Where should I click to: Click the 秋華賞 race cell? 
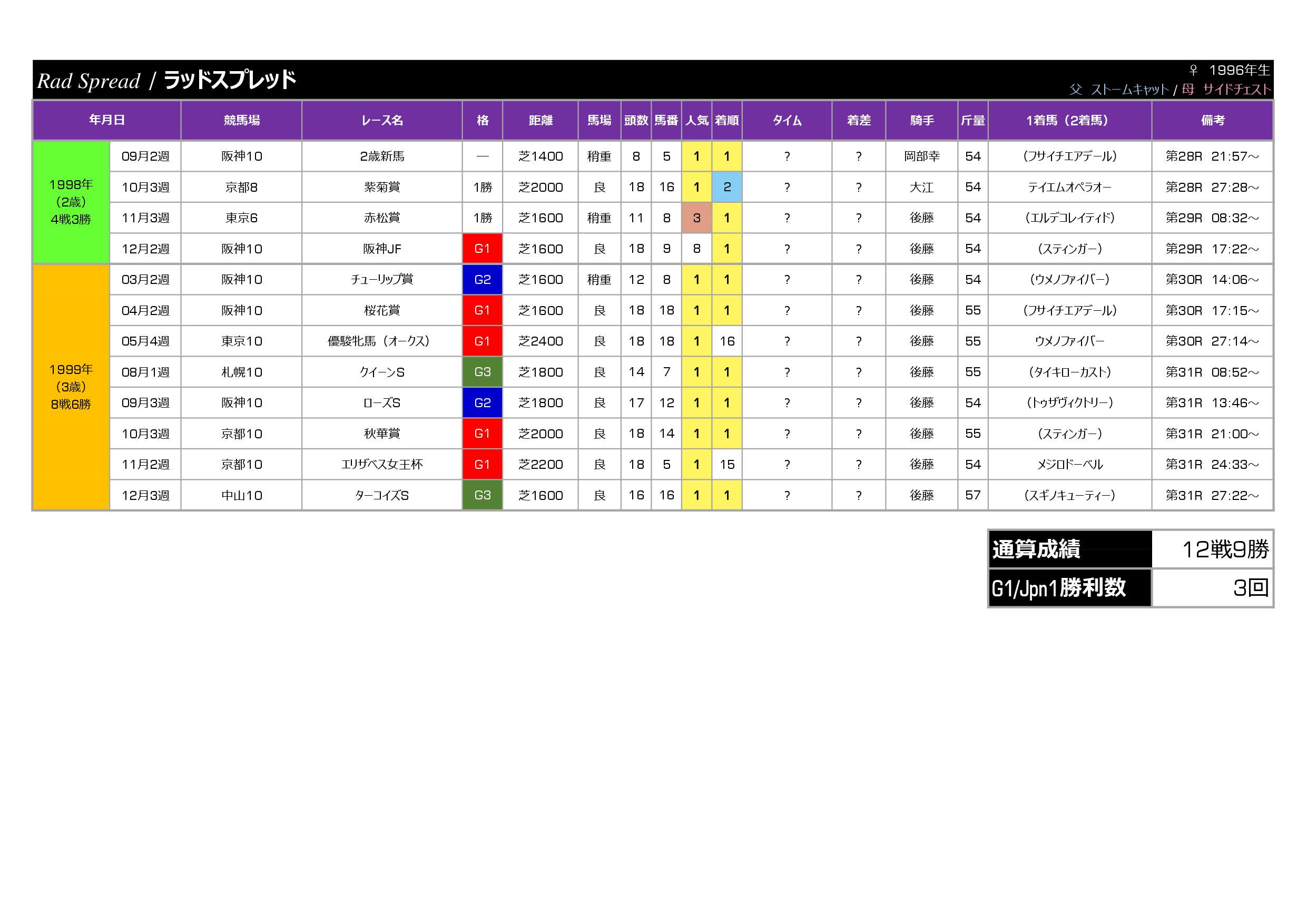click(x=382, y=433)
